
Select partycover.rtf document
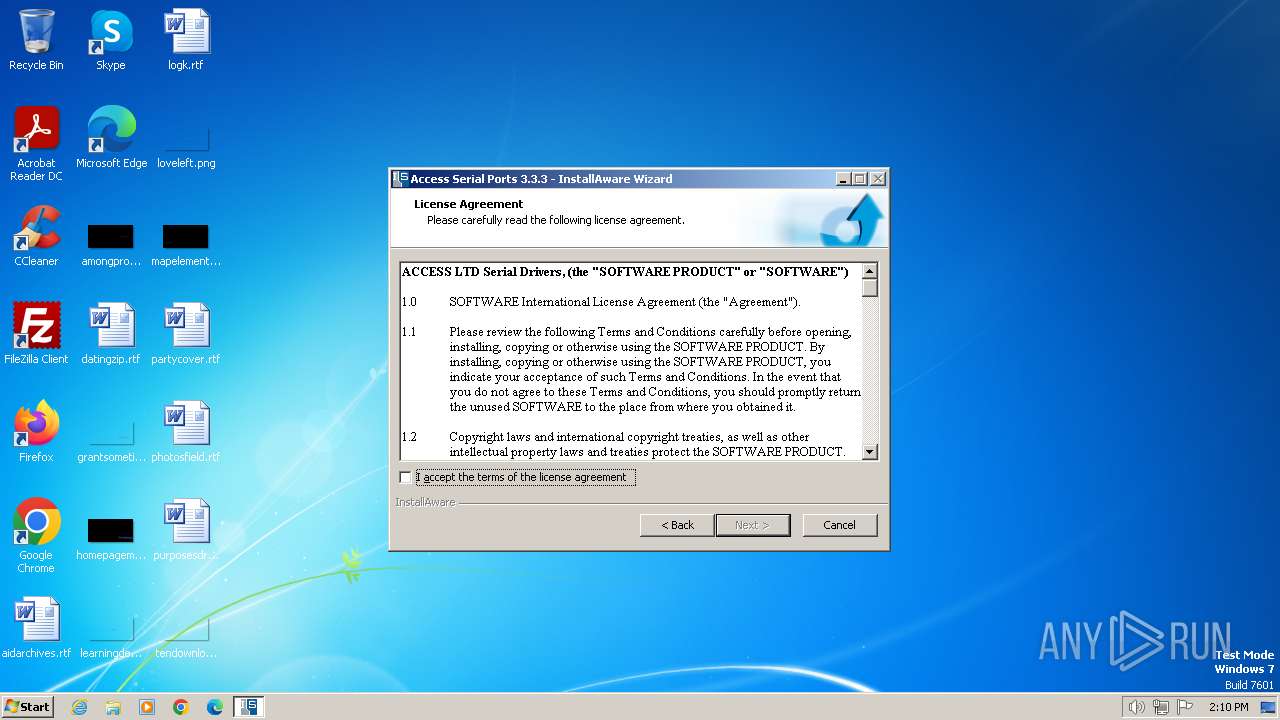(x=186, y=335)
